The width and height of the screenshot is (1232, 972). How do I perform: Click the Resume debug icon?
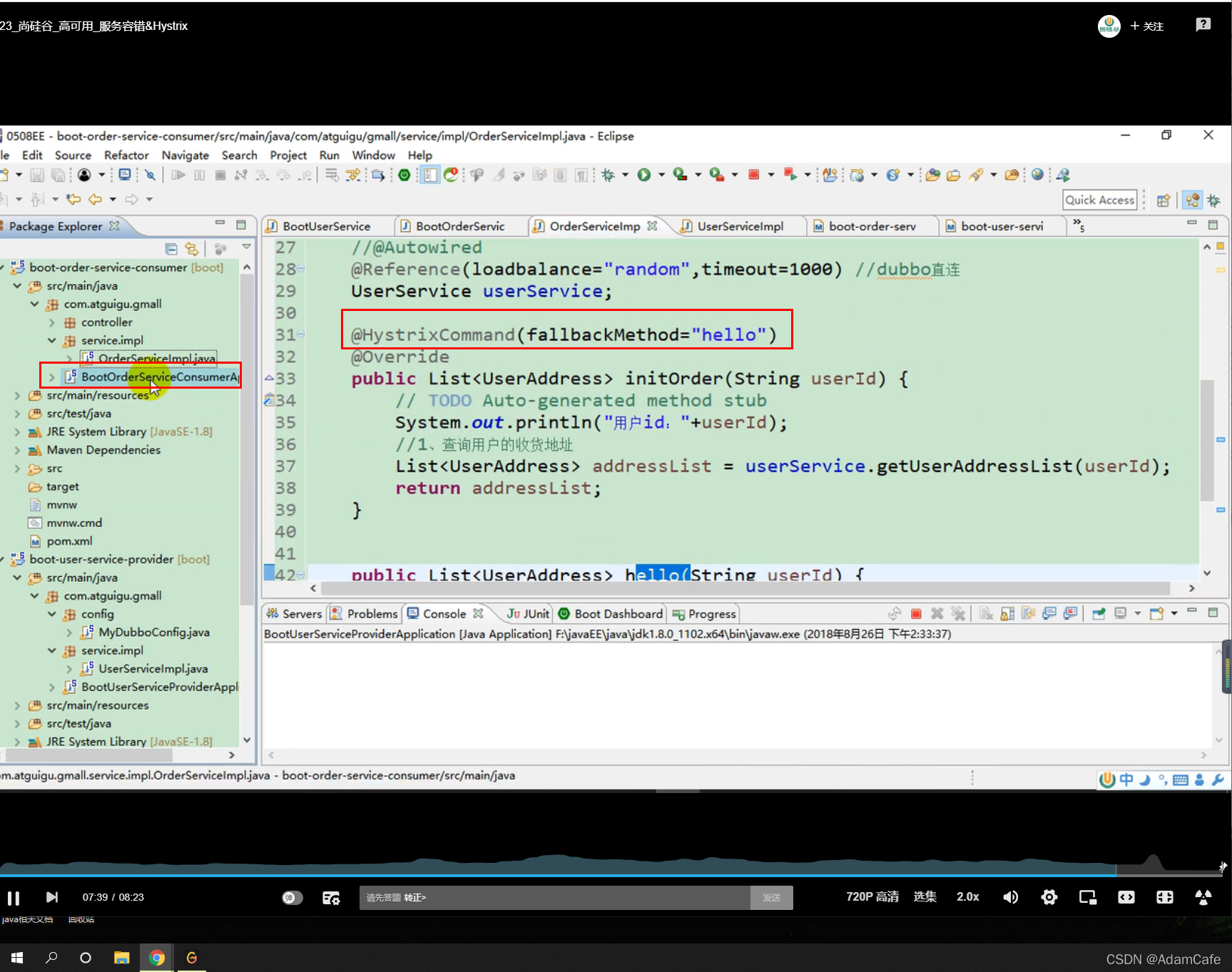click(x=178, y=175)
